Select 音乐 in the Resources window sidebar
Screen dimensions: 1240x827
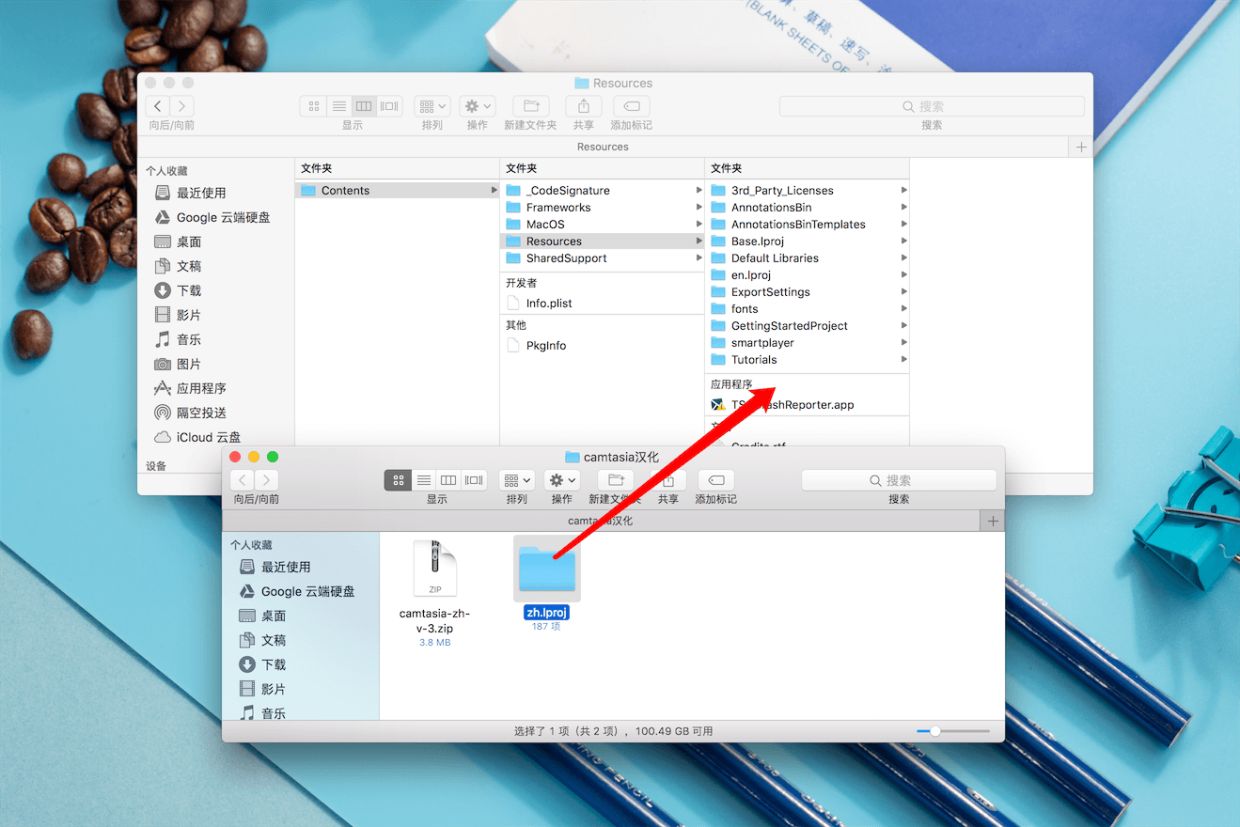[x=178, y=339]
